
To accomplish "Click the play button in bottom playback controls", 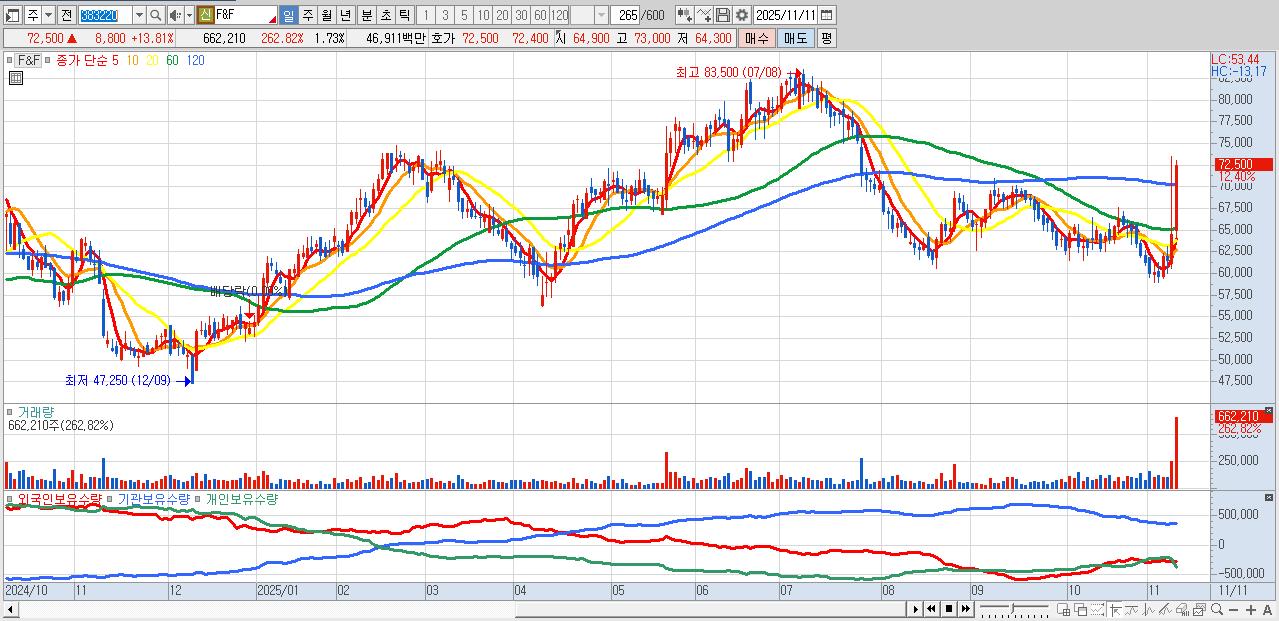I will [x=915, y=609].
